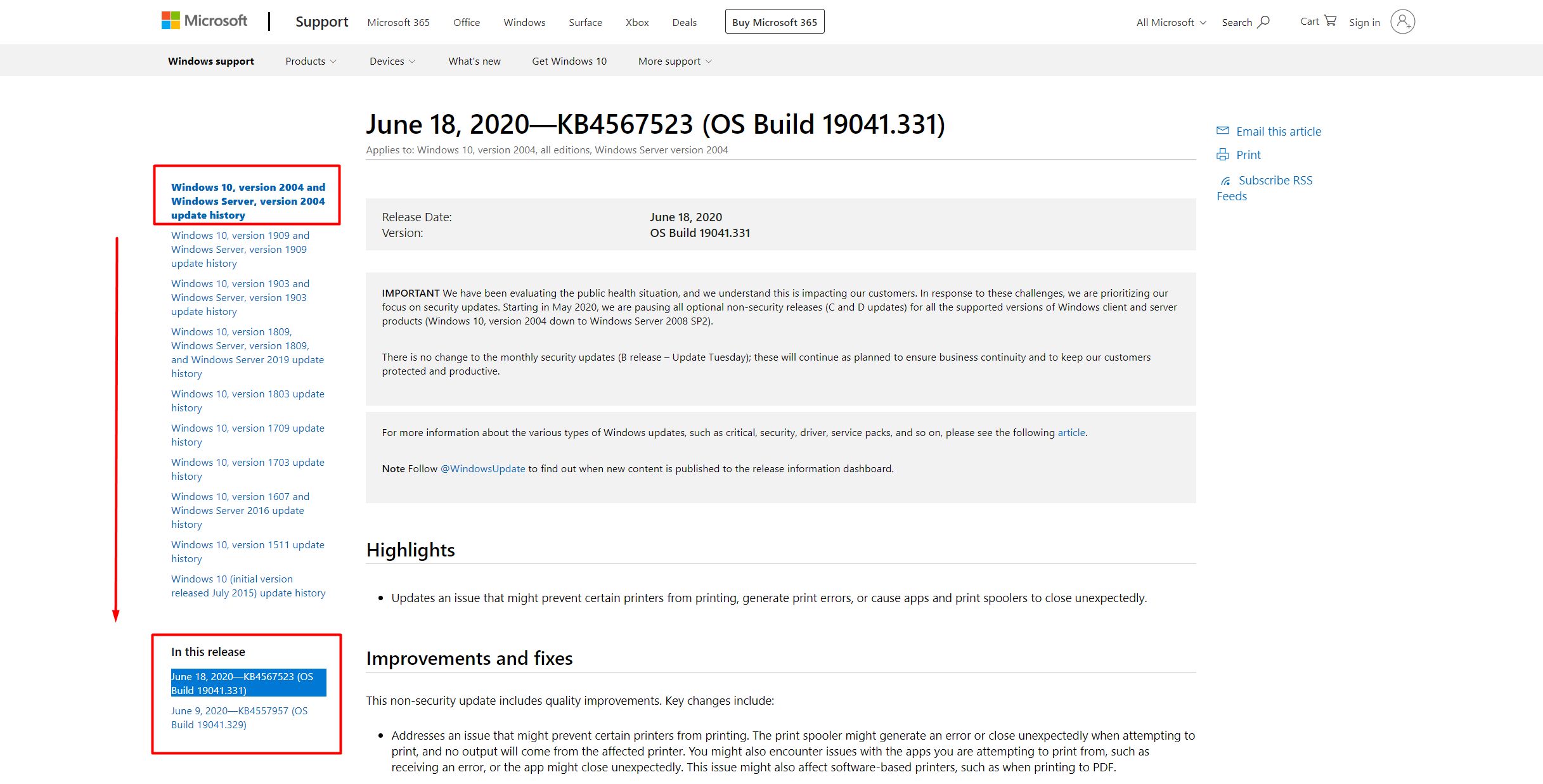Viewport: 1543px width, 784px height.
Task: Click the sign-in account avatar icon
Action: click(x=1402, y=22)
